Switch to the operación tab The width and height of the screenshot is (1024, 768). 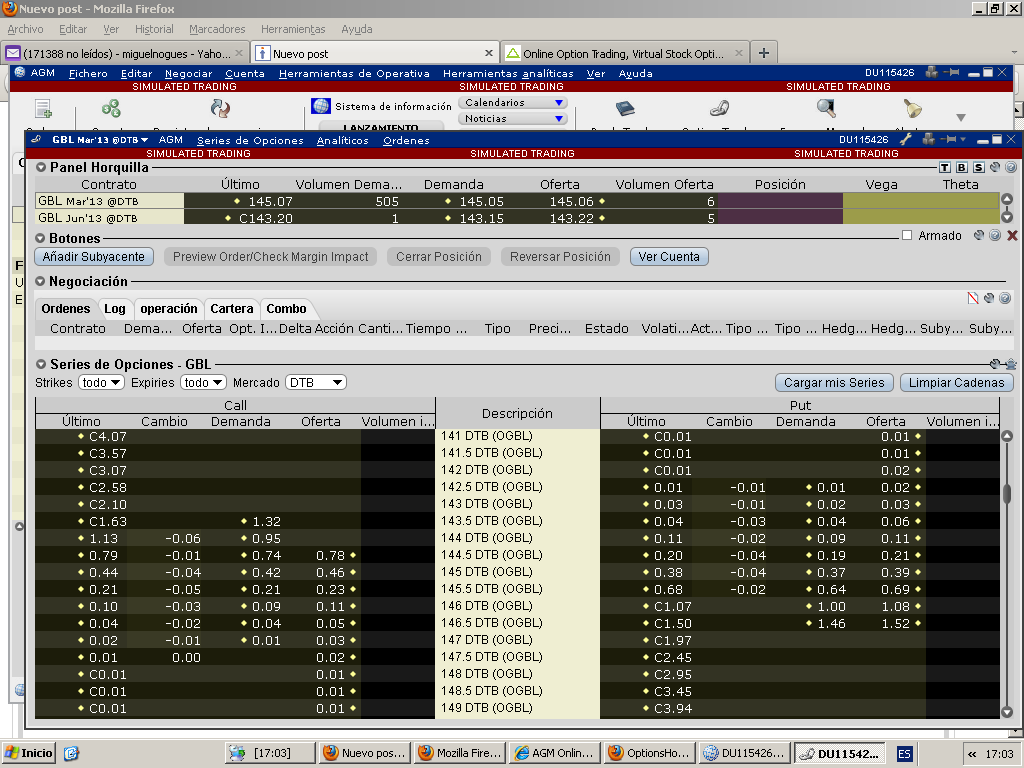[168, 309]
